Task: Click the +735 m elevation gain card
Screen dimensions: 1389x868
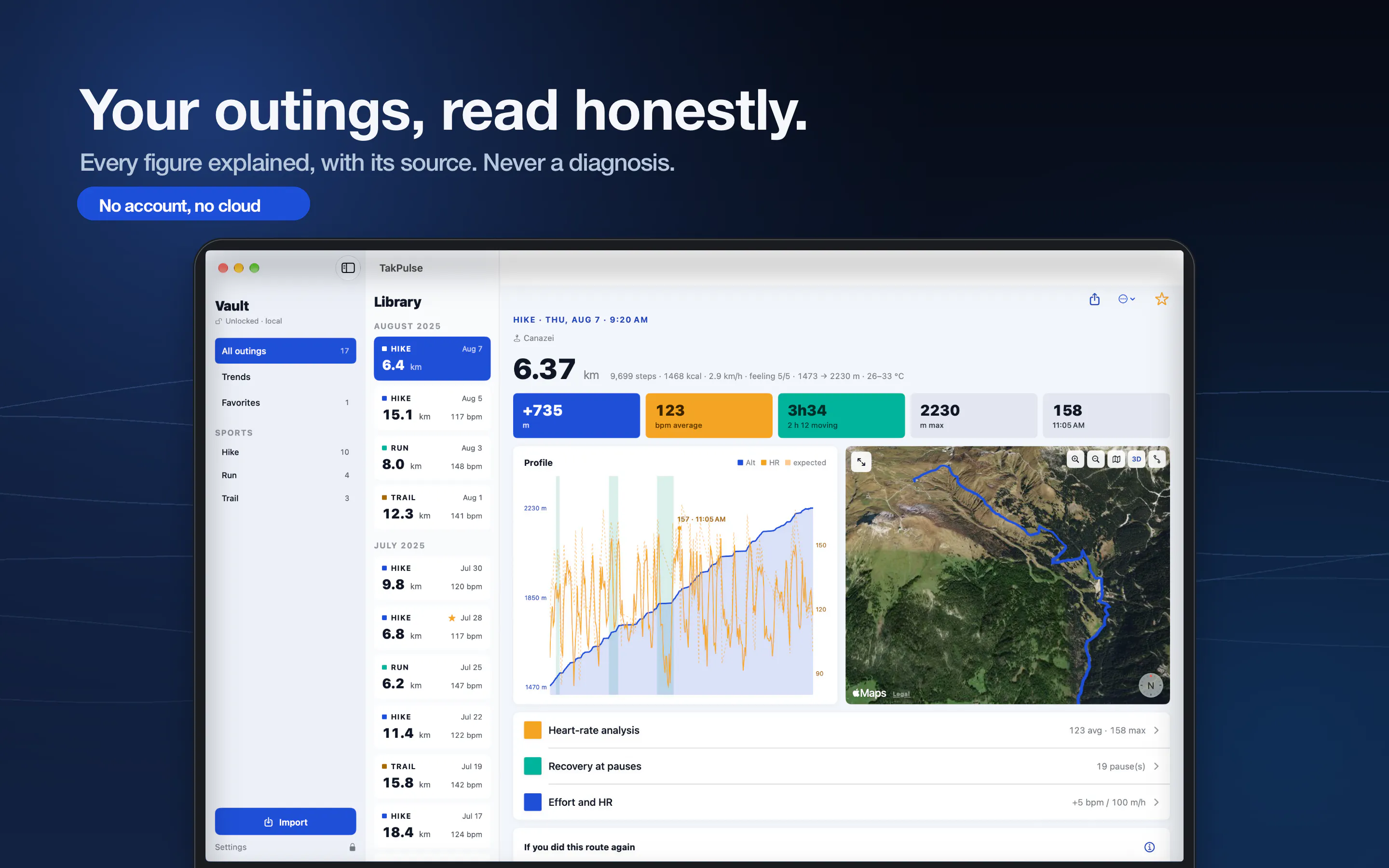Action: pyautogui.click(x=576, y=416)
